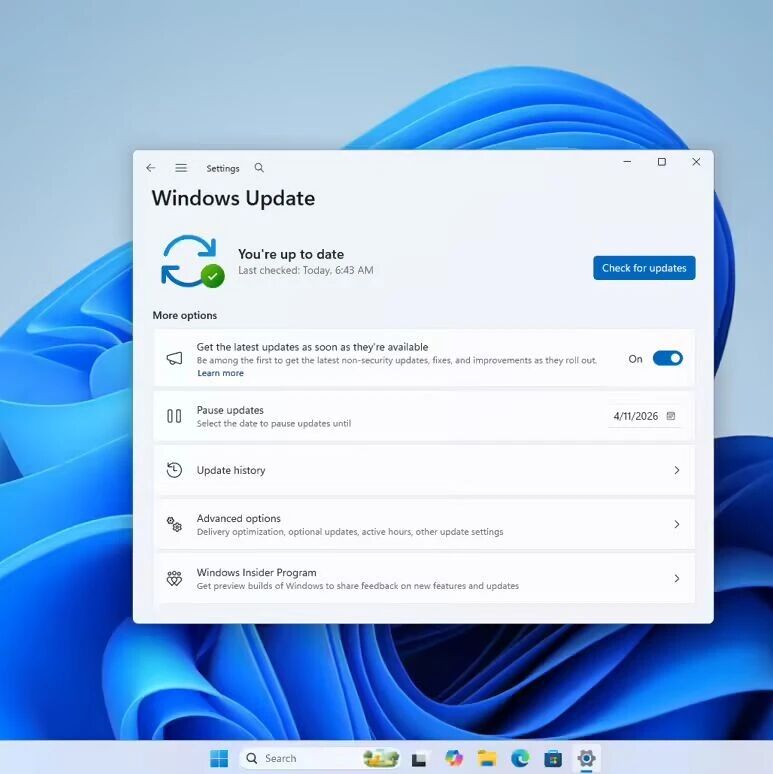Launch Copilot from the taskbar
The image size is (773, 774).
(x=454, y=758)
